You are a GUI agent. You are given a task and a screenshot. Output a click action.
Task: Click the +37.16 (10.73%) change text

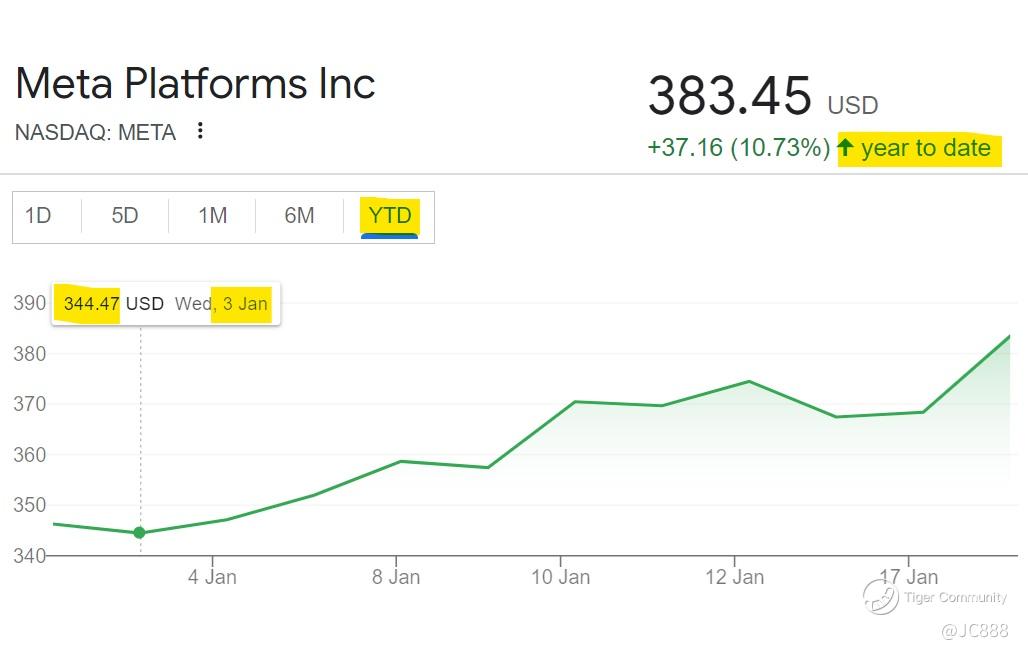738,148
